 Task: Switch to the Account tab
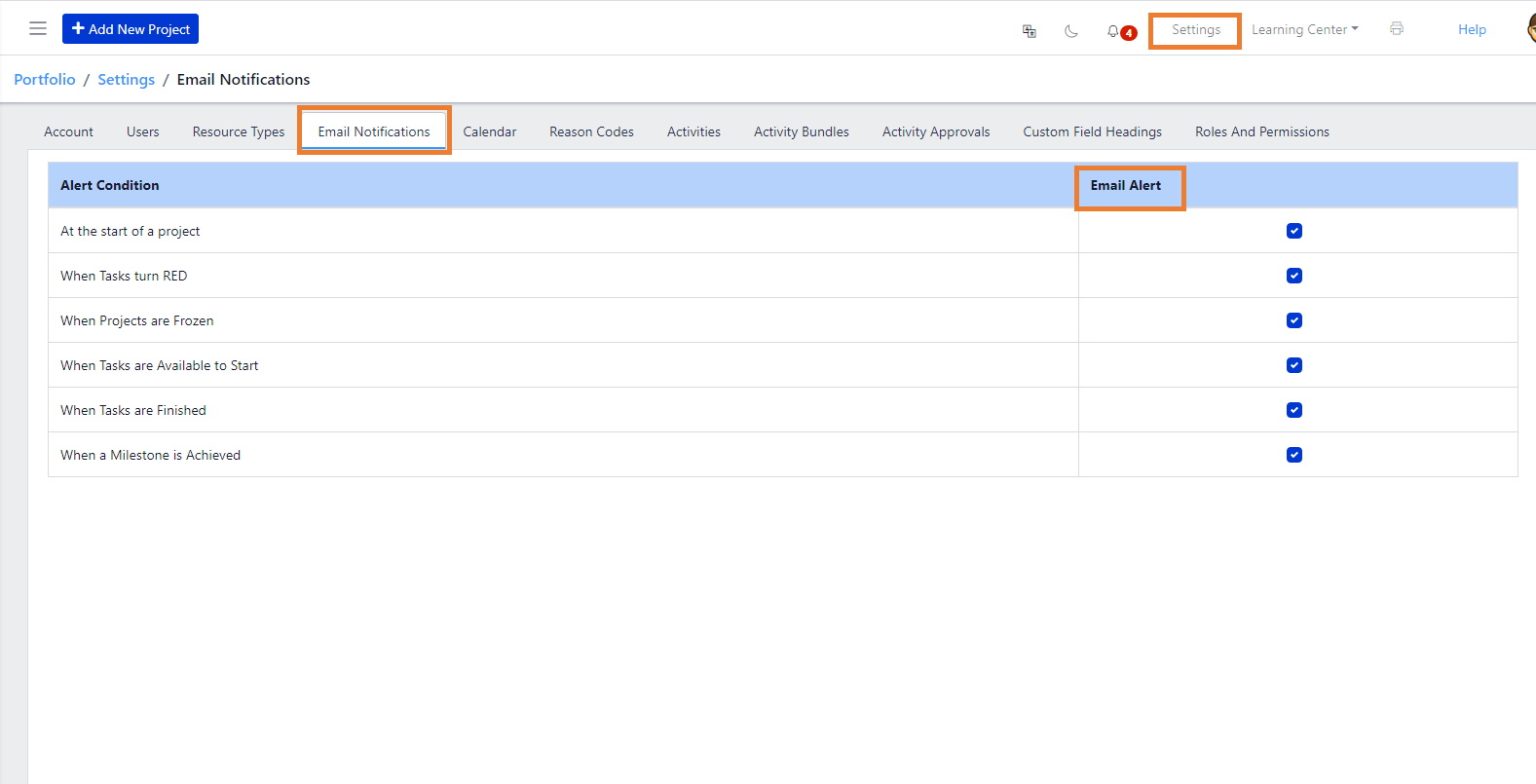[69, 132]
